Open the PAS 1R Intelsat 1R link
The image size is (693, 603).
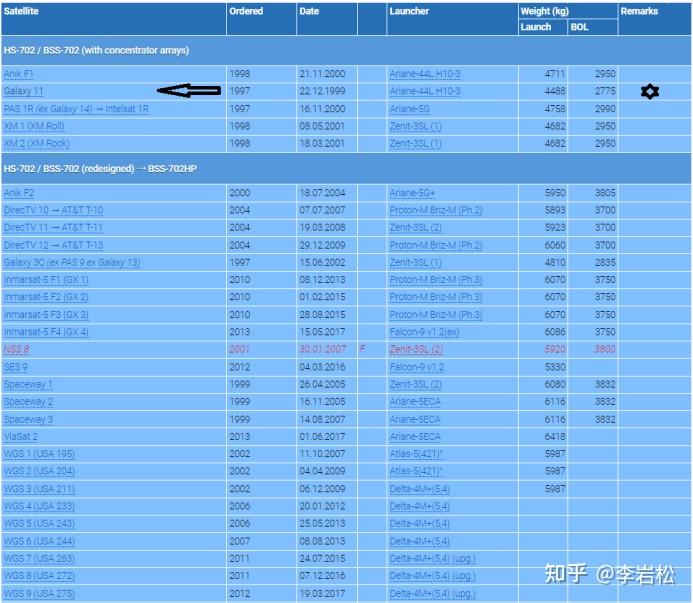(76, 109)
